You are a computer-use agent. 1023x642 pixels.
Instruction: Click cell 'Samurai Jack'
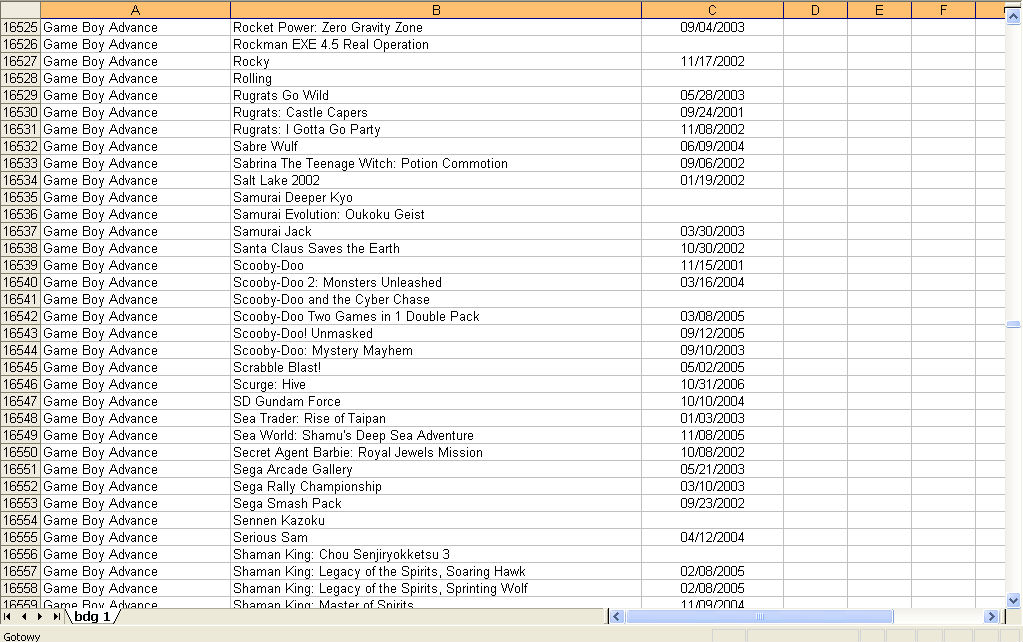(x=436, y=231)
